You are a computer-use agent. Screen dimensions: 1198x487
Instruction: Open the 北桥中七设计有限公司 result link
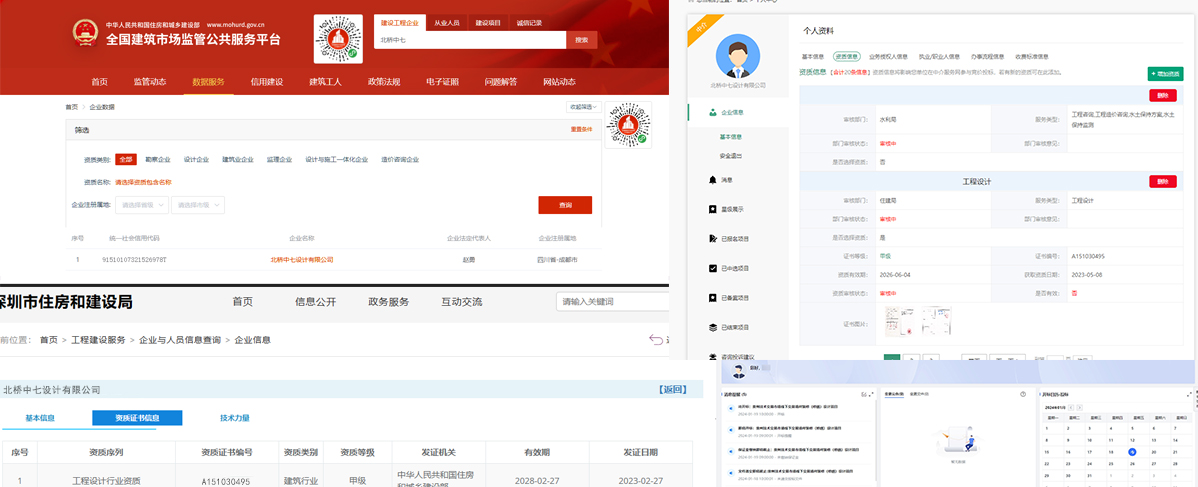coord(302,260)
